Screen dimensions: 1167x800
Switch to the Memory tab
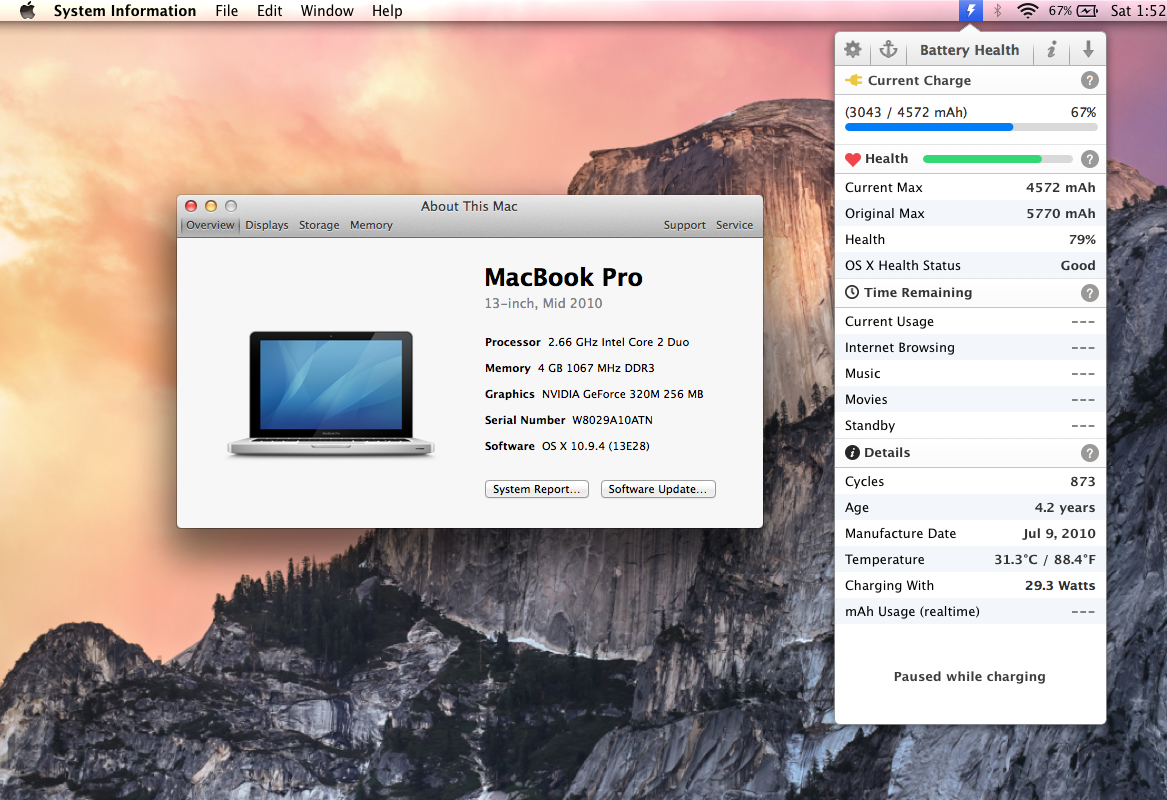click(371, 225)
